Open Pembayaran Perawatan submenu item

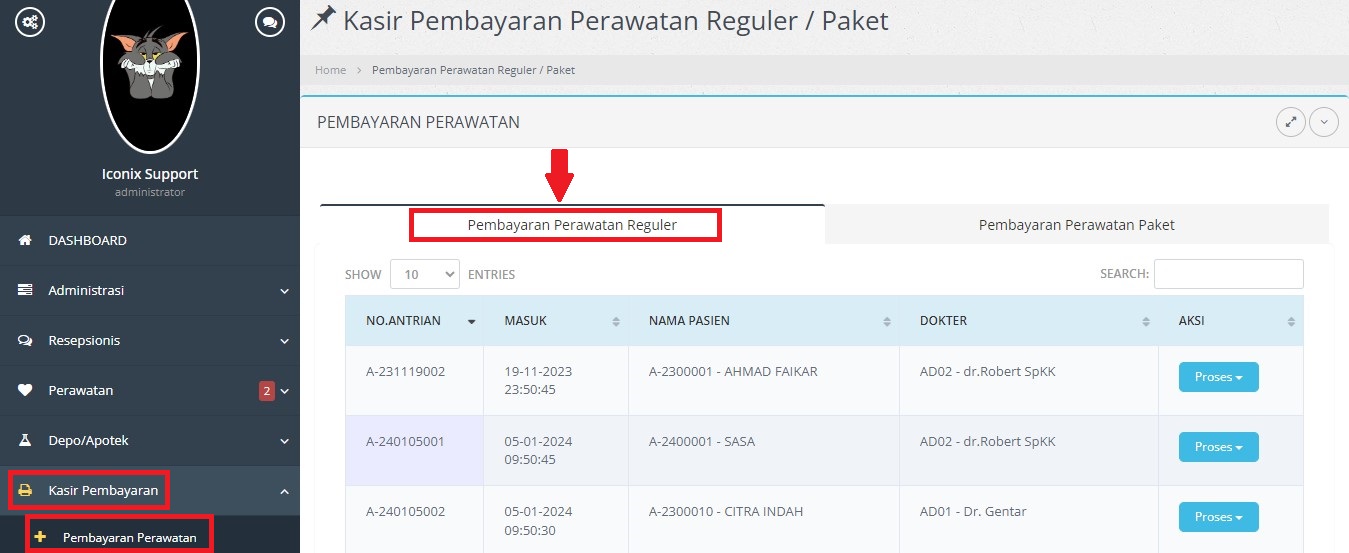click(129, 538)
